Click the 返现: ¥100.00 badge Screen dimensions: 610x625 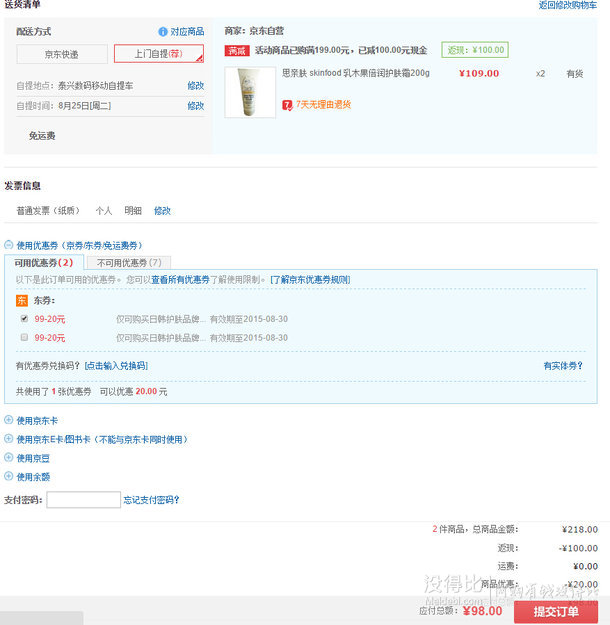(x=475, y=50)
